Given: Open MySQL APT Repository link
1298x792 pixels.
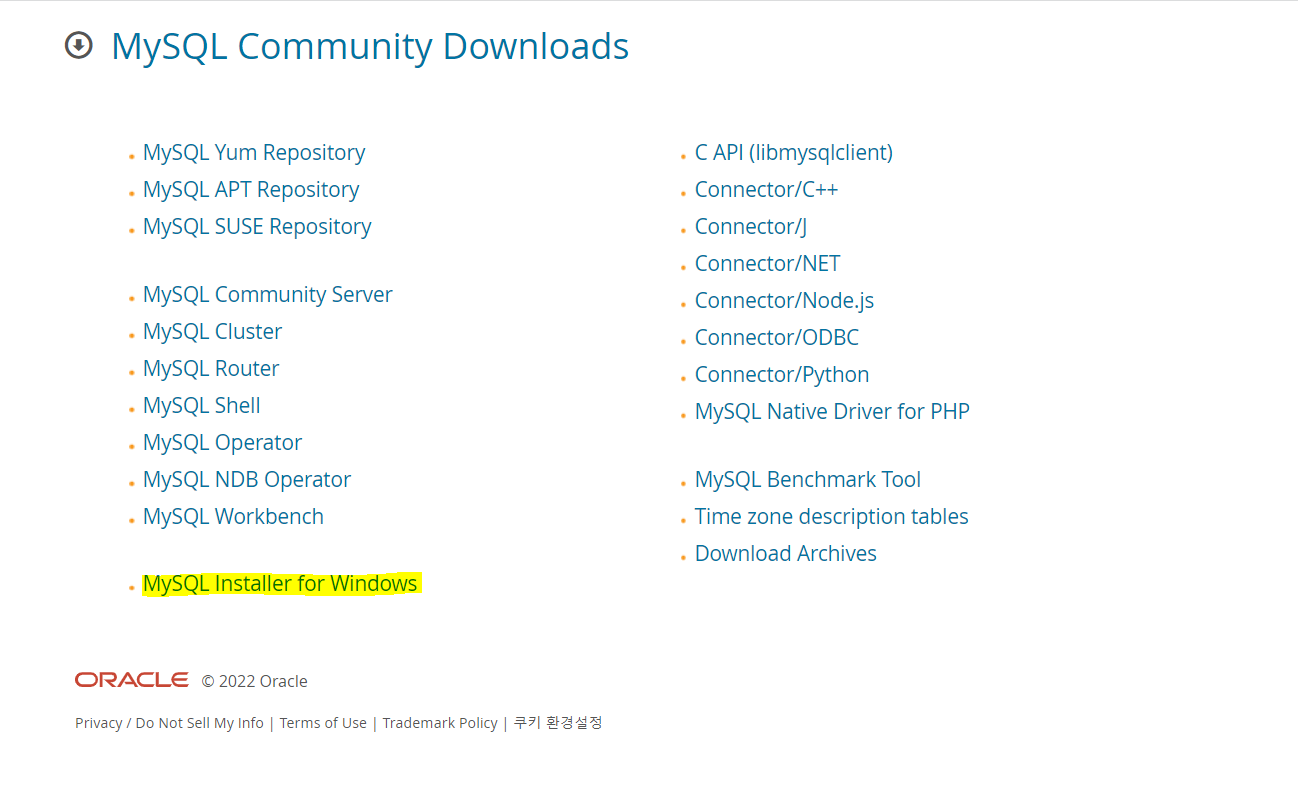Looking at the screenshot, I should click(251, 190).
